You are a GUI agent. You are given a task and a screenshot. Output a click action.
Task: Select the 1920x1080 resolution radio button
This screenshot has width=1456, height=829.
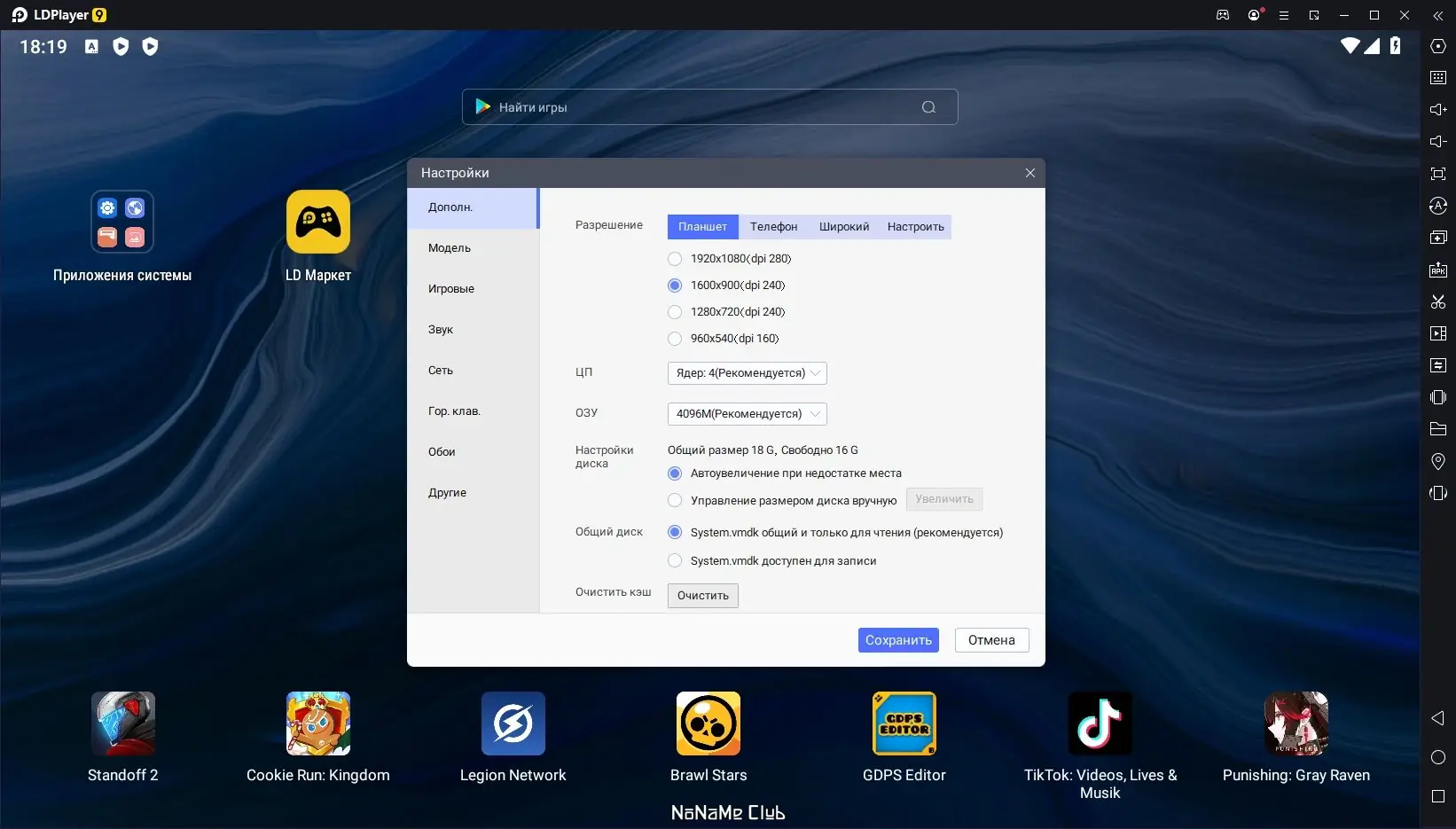tap(675, 259)
